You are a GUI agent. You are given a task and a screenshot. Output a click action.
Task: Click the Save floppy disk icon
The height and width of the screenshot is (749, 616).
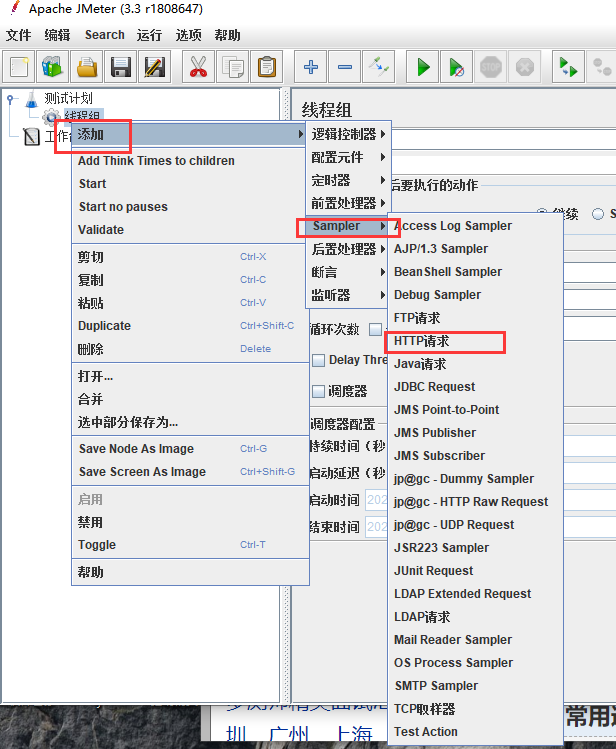121,67
